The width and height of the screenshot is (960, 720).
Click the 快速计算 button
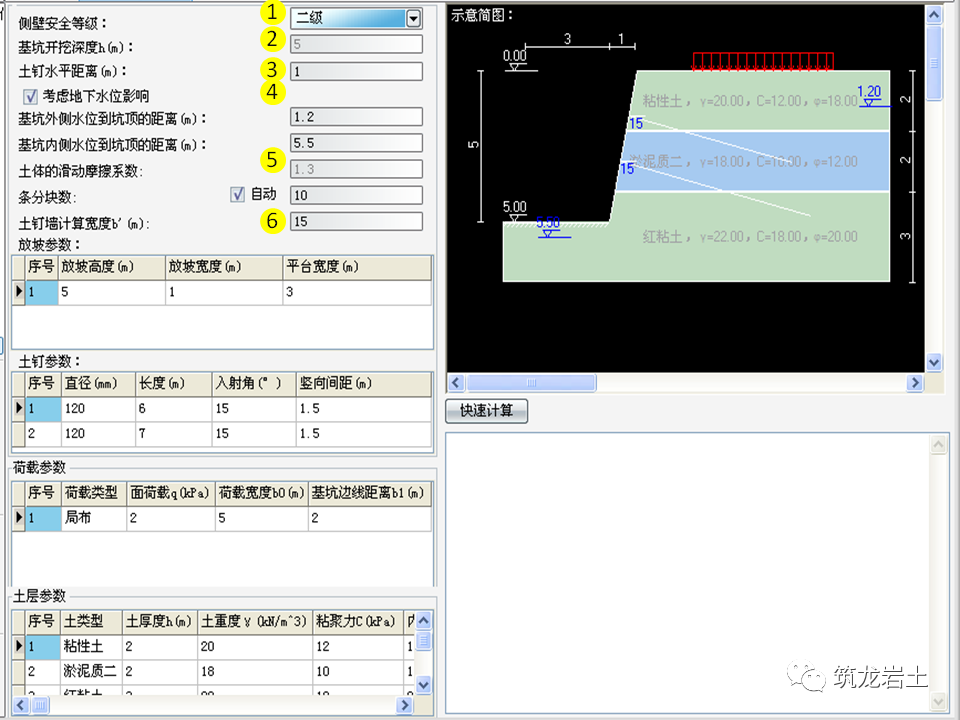pyautogui.click(x=487, y=411)
